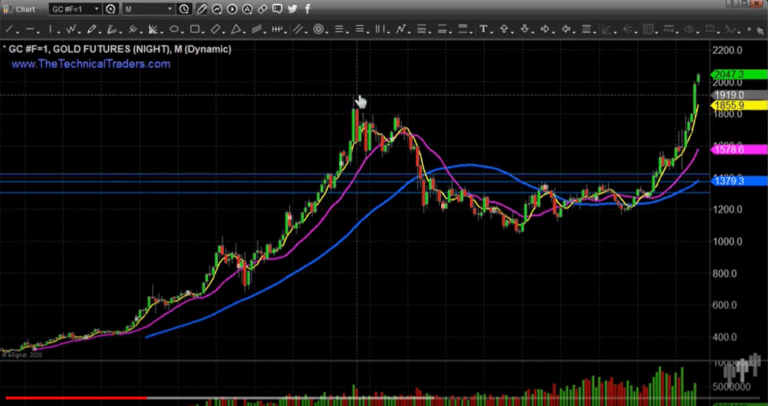Click the Facebook share icon
768x406 pixels.
pyautogui.click(x=307, y=8)
